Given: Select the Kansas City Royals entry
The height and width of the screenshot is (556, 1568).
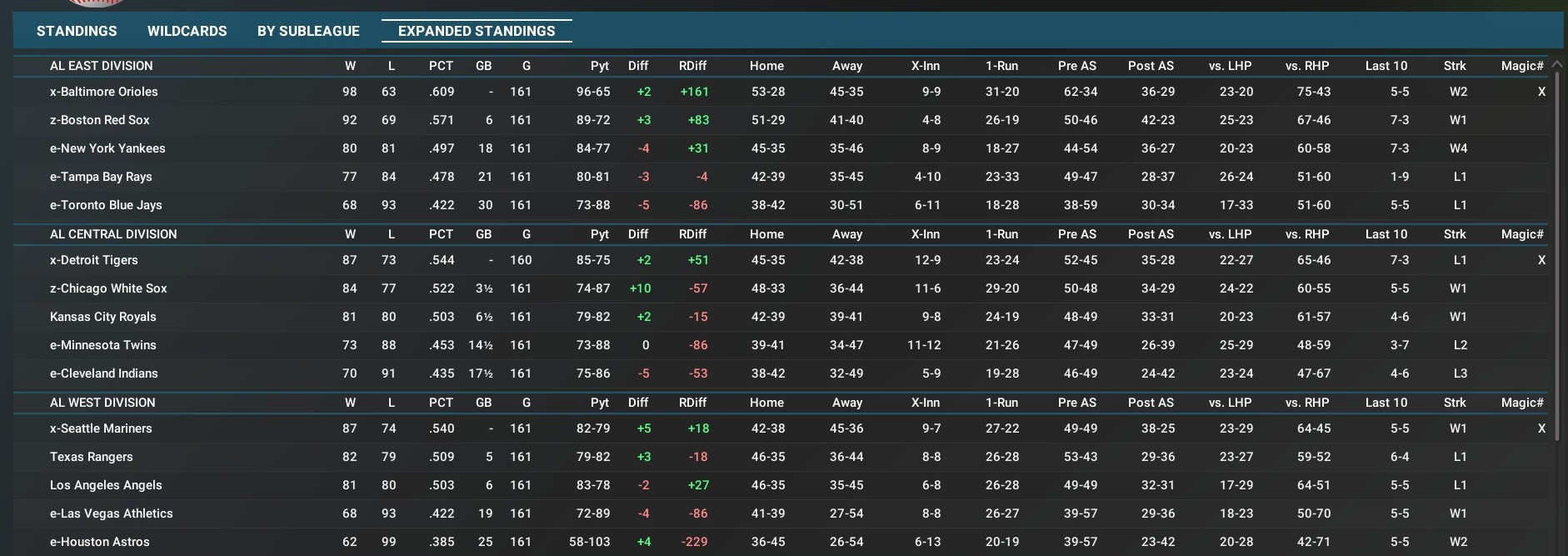Looking at the screenshot, I should coord(103,317).
